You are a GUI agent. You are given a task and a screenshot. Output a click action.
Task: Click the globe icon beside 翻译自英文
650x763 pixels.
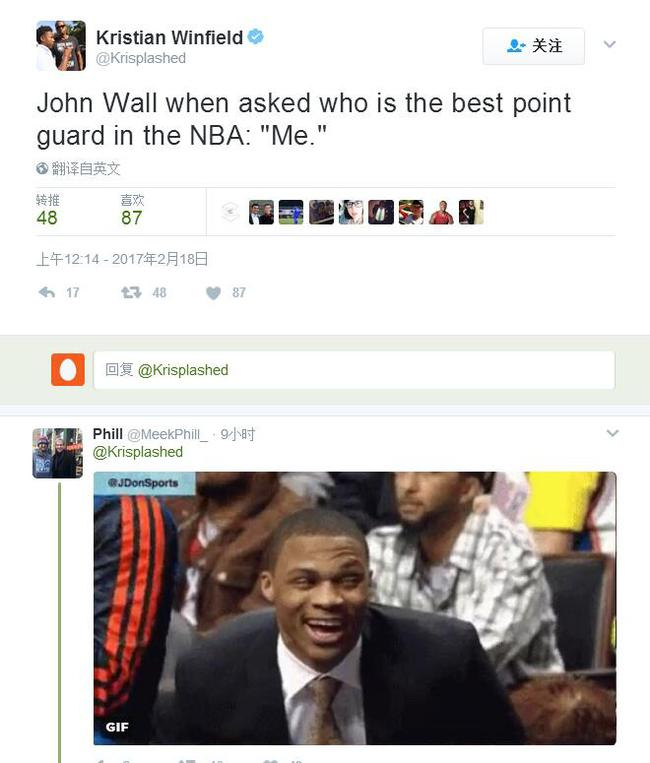[42, 168]
